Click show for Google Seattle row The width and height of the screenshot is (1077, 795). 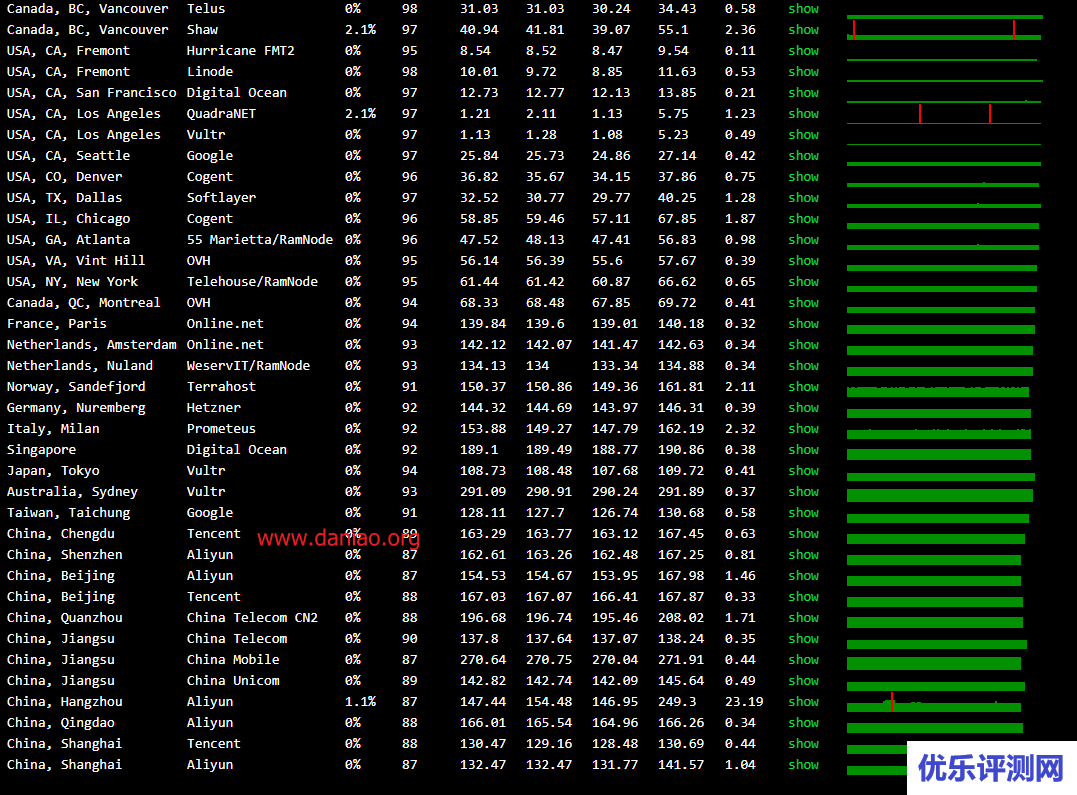pyautogui.click(x=803, y=156)
